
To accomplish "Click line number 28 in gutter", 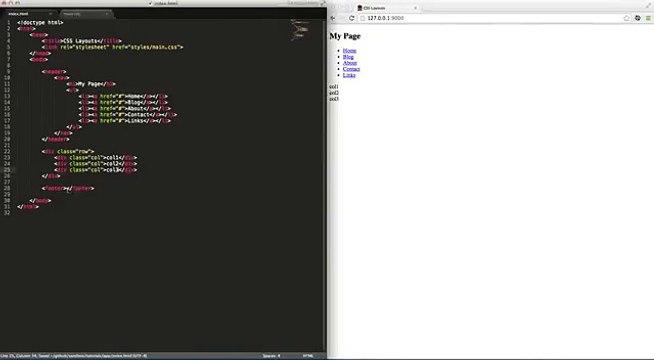I will (x=7, y=189).
